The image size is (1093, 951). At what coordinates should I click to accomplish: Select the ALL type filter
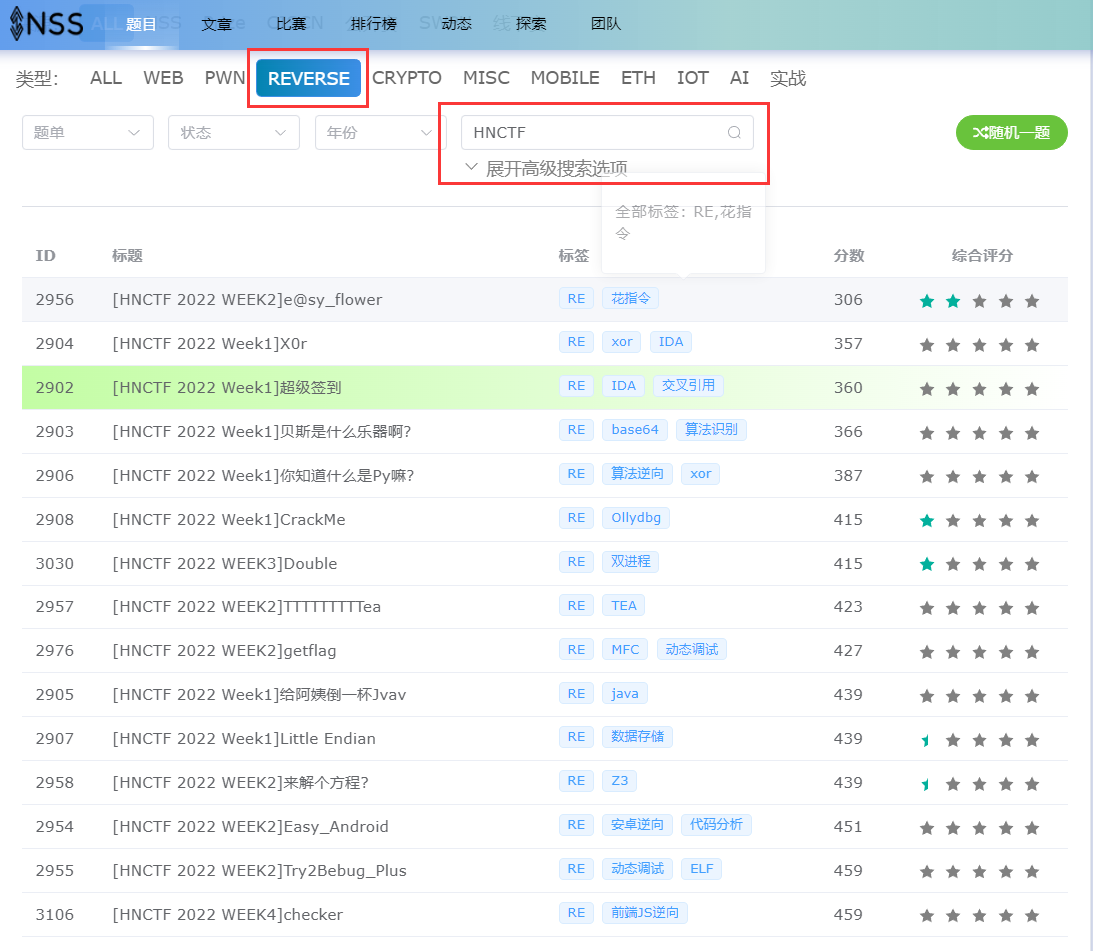tap(106, 78)
